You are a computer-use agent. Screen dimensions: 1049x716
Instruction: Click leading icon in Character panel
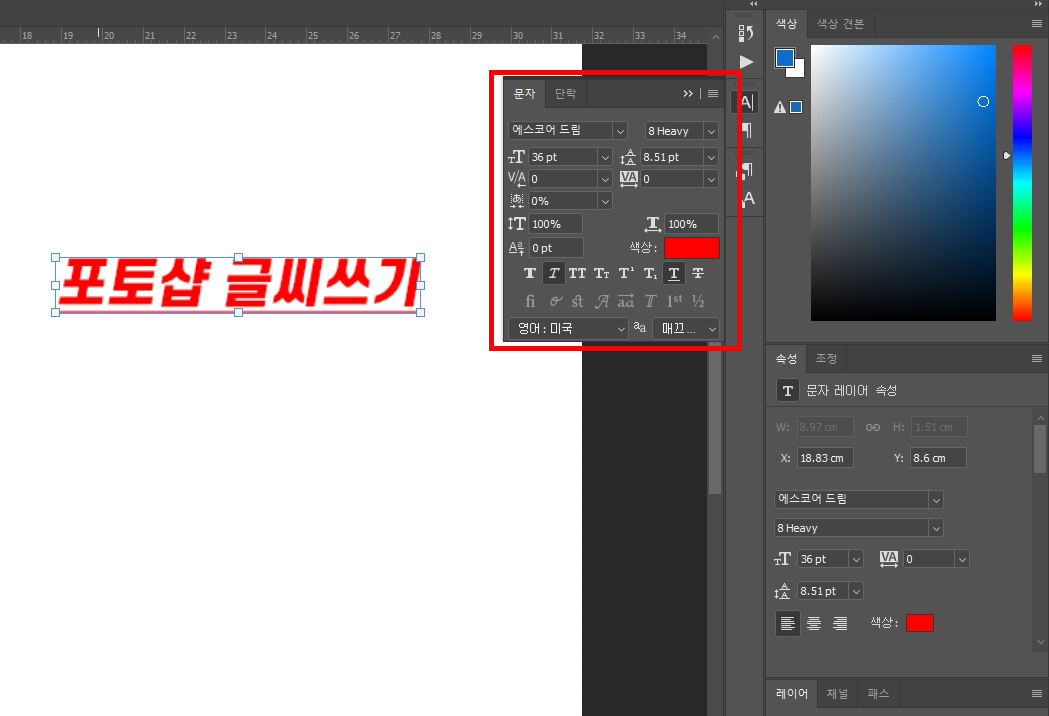(628, 157)
